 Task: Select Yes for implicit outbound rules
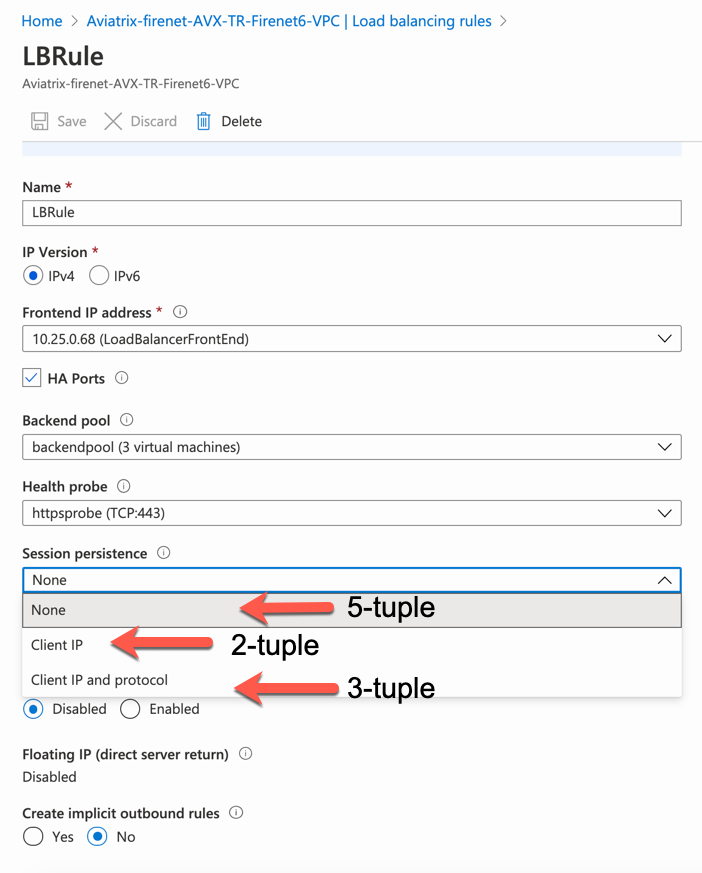click(x=33, y=837)
